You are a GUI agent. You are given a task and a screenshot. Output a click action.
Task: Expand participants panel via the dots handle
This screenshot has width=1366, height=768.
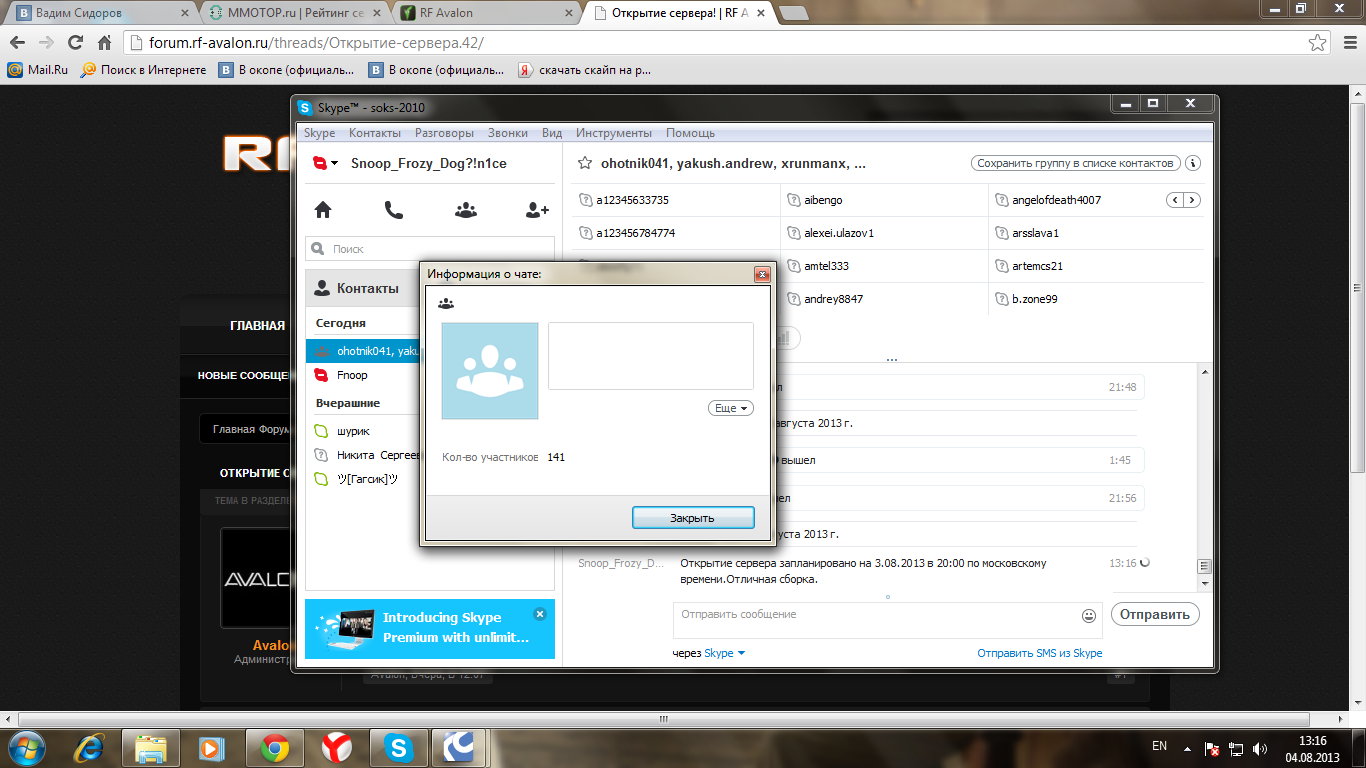pos(891,358)
